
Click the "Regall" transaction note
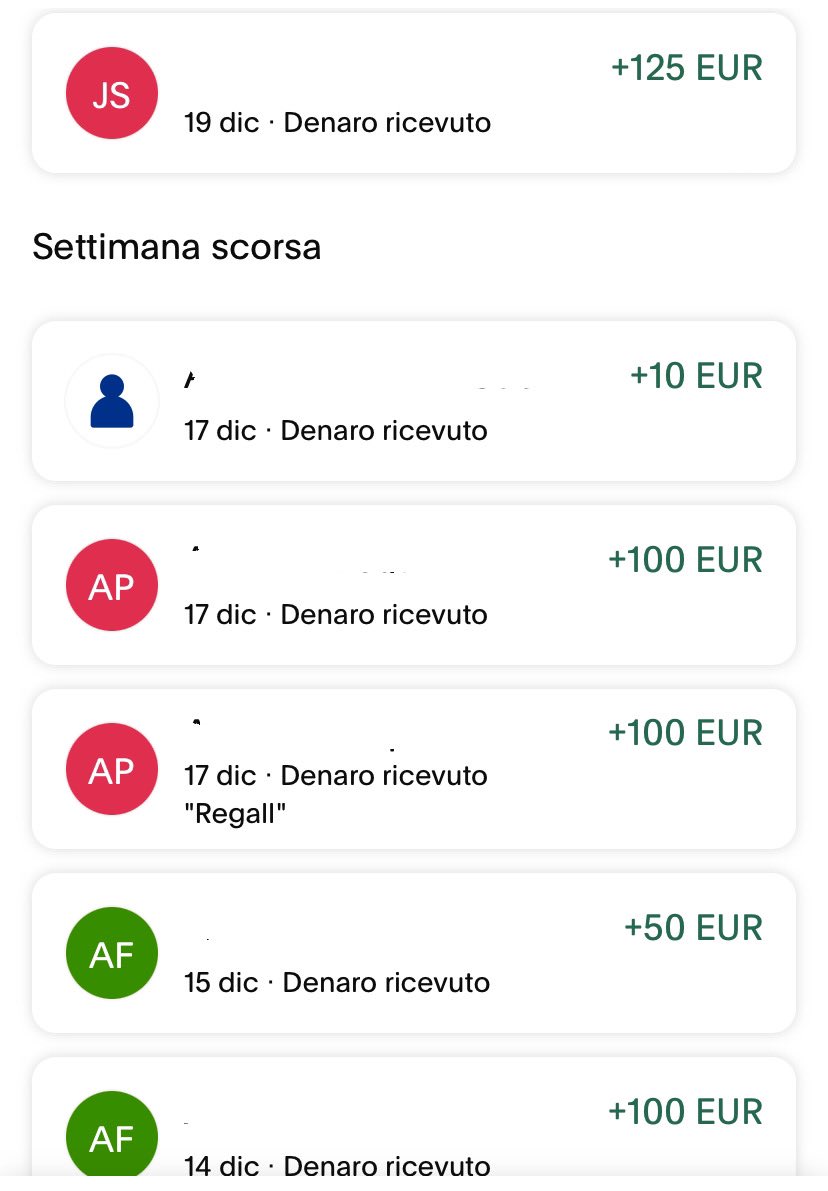(x=235, y=814)
